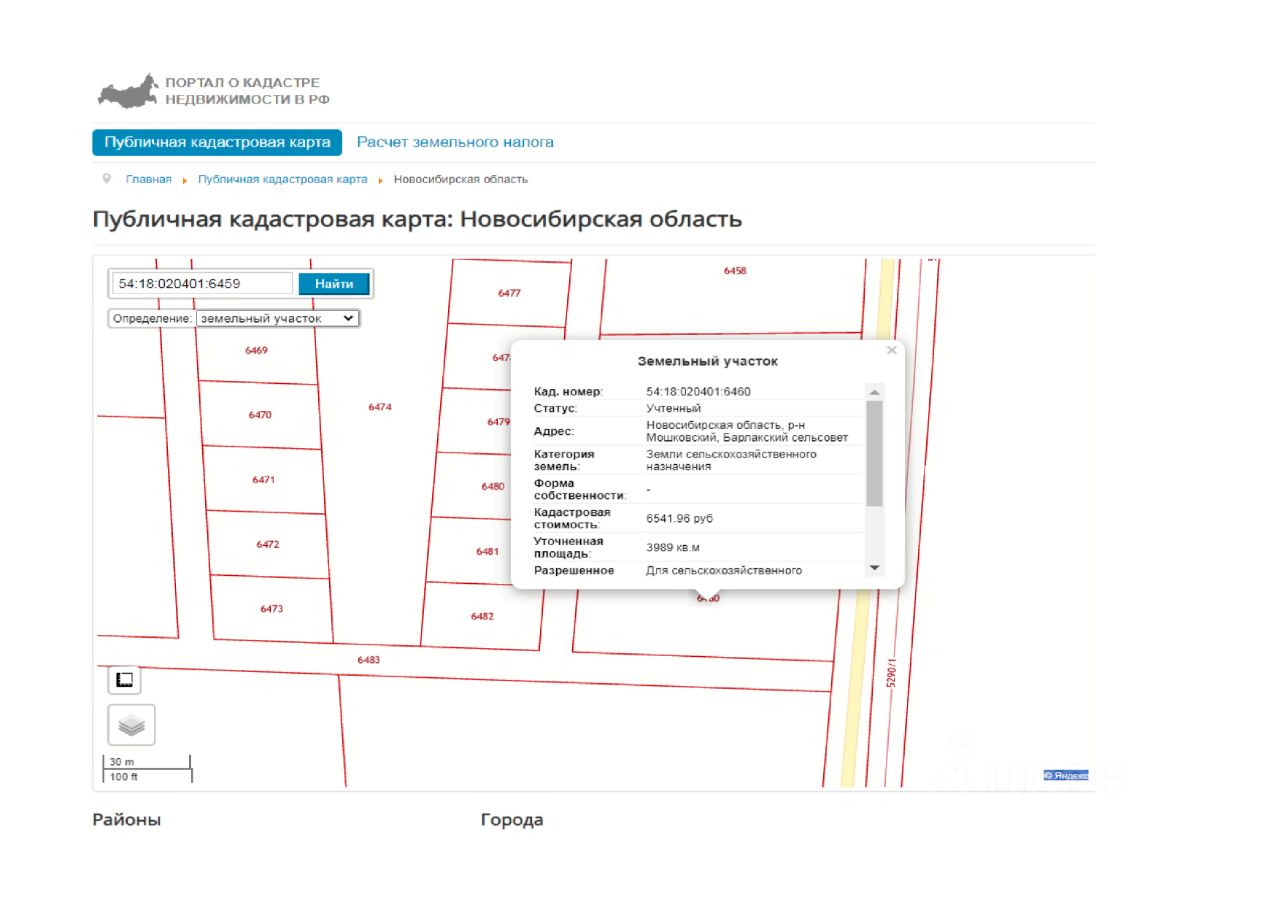1280x905 pixels.
Task: Close the land parcel info popup
Action: coord(892,351)
